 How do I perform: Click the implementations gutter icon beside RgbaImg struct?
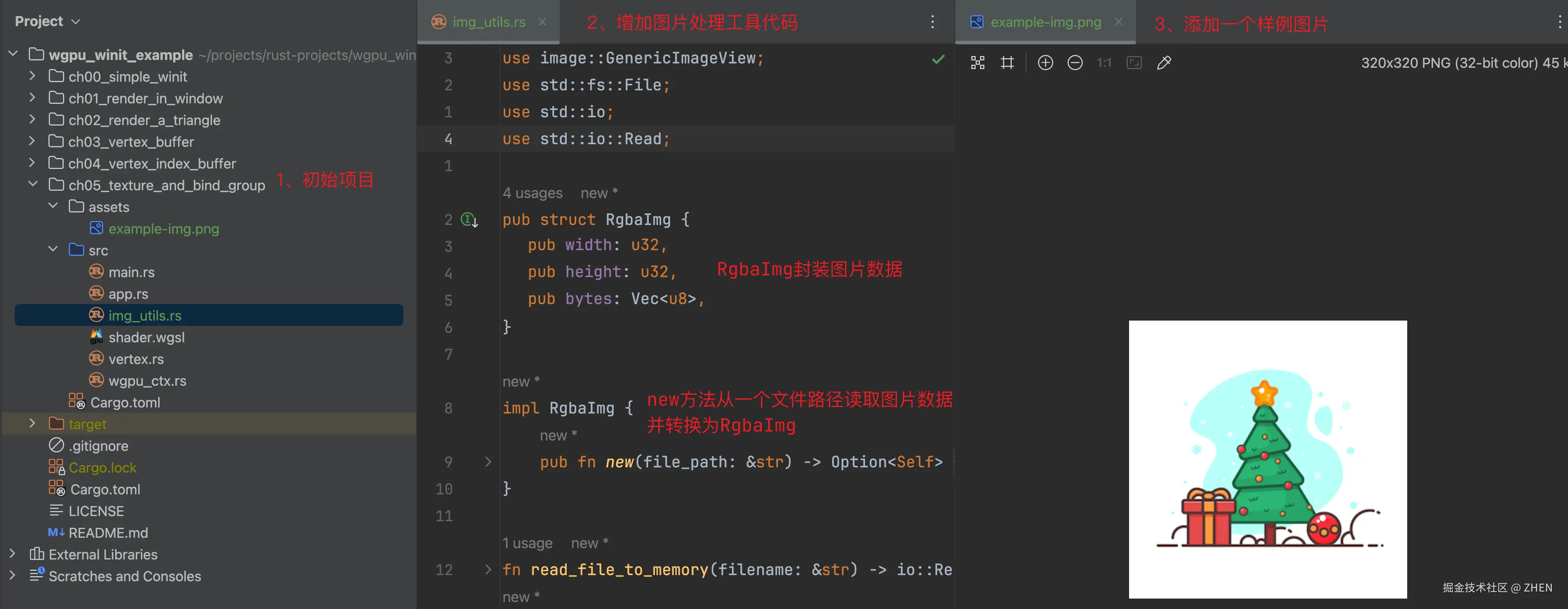coord(469,219)
